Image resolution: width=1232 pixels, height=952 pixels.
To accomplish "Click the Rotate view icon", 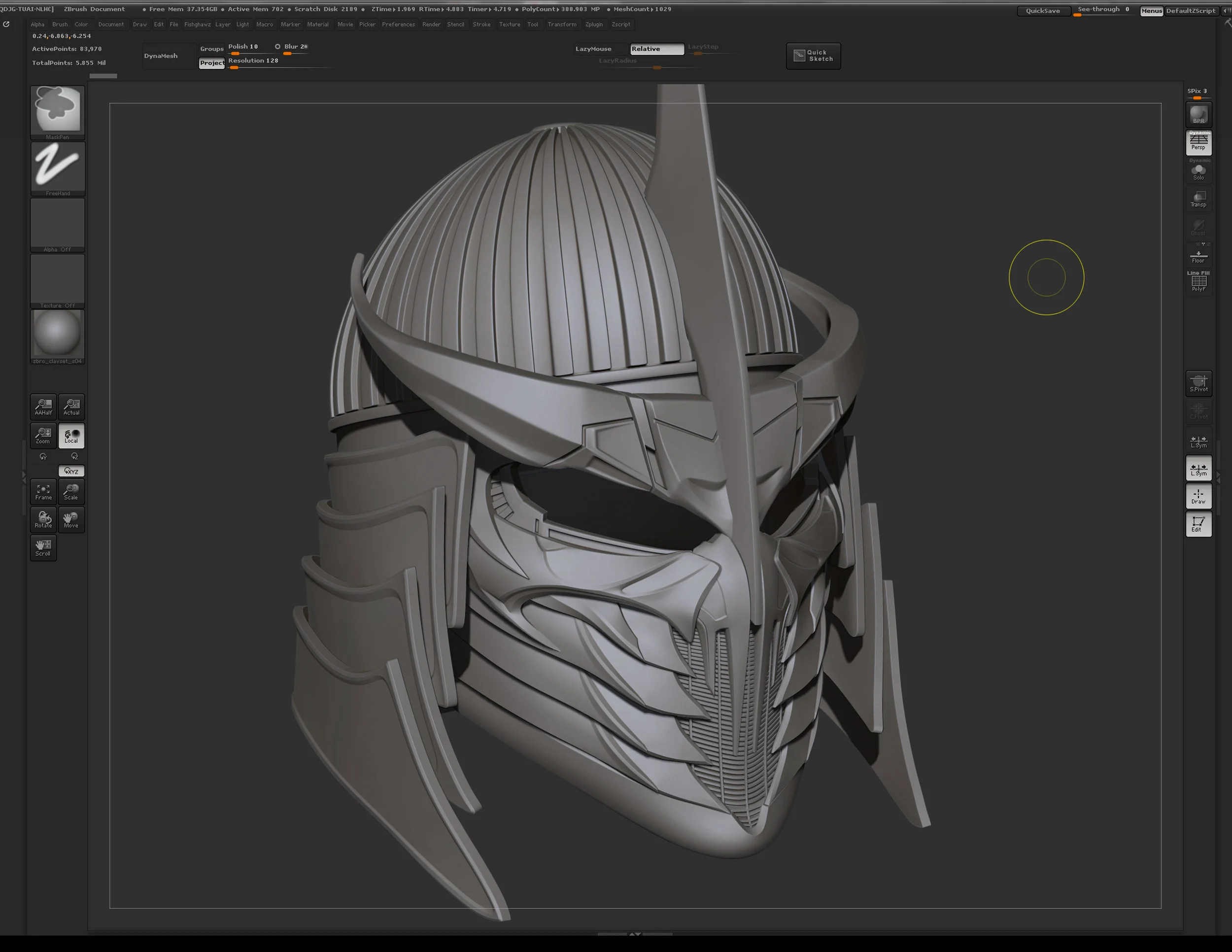I will coord(43,519).
